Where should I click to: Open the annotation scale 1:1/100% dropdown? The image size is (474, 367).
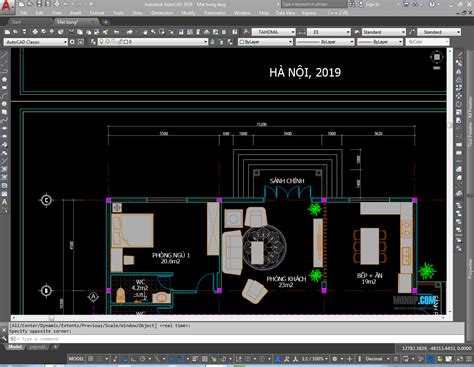pyautogui.click(x=314, y=359)
